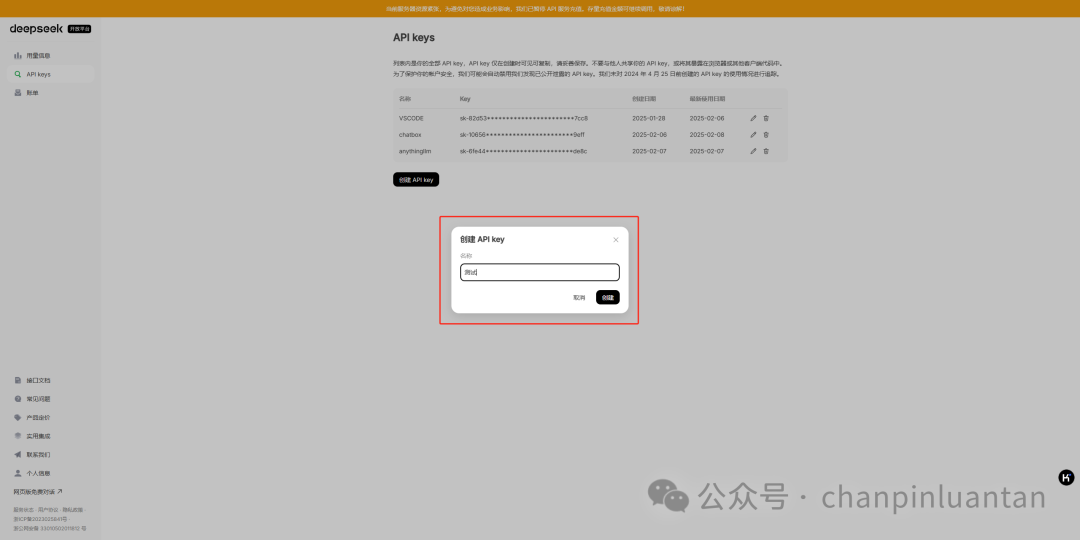Edit the VSCODE key with the pencil icon
This screenshot has height=540, width=1080.
click(753, 118)
